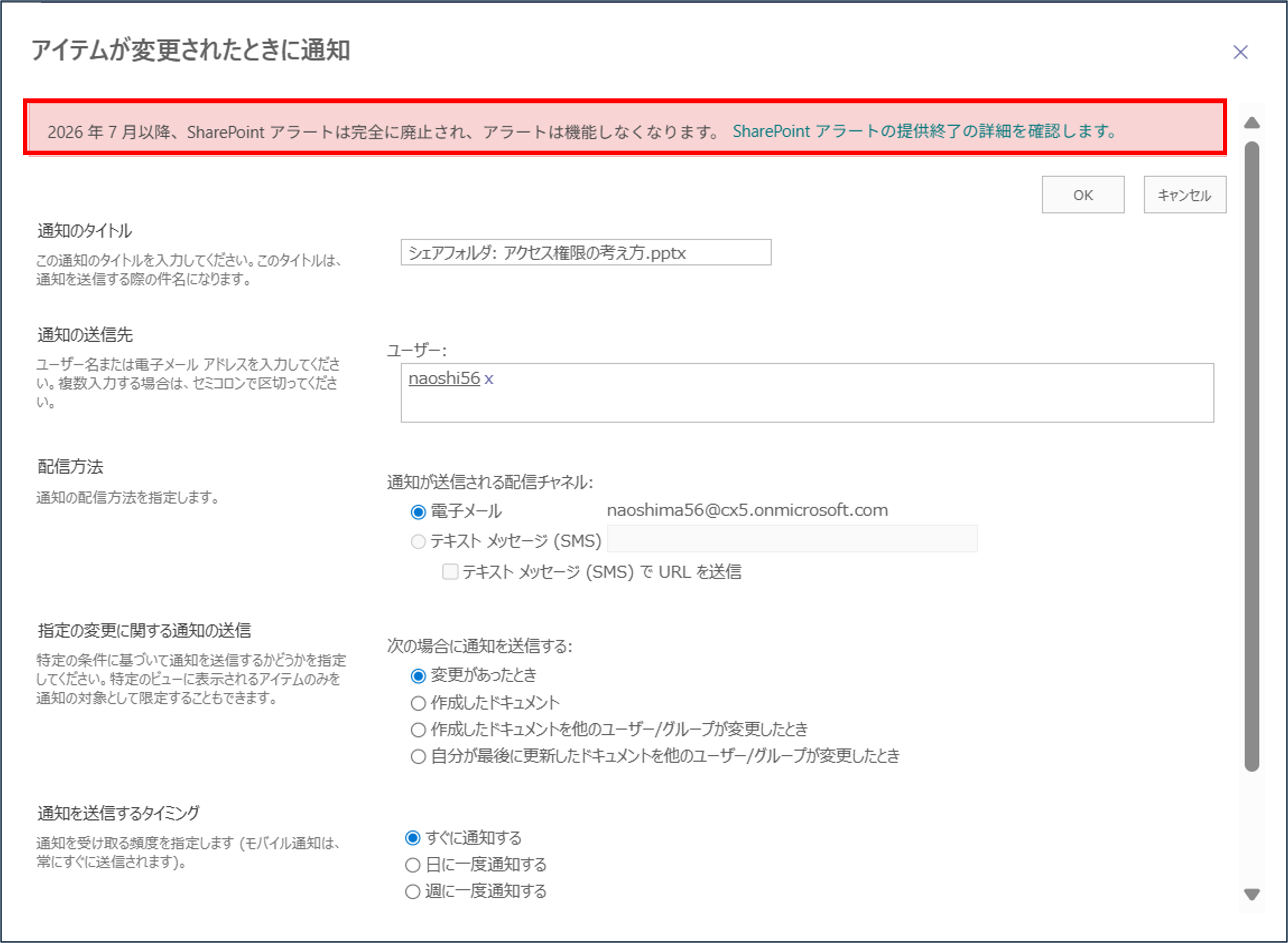1288x943 pixels.
Task: Select すぐに通知する radio option
Action: click(x=413, y=838)
